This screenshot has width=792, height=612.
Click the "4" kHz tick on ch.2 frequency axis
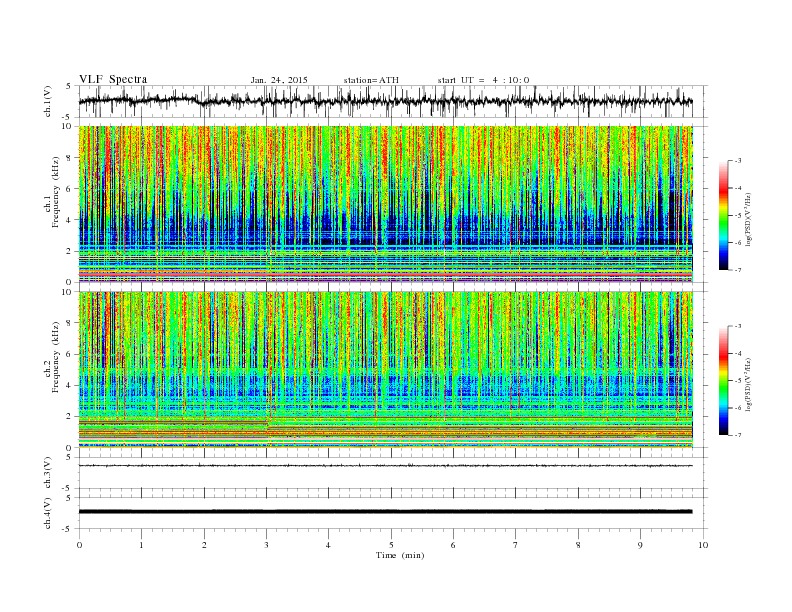pos(70,386)
